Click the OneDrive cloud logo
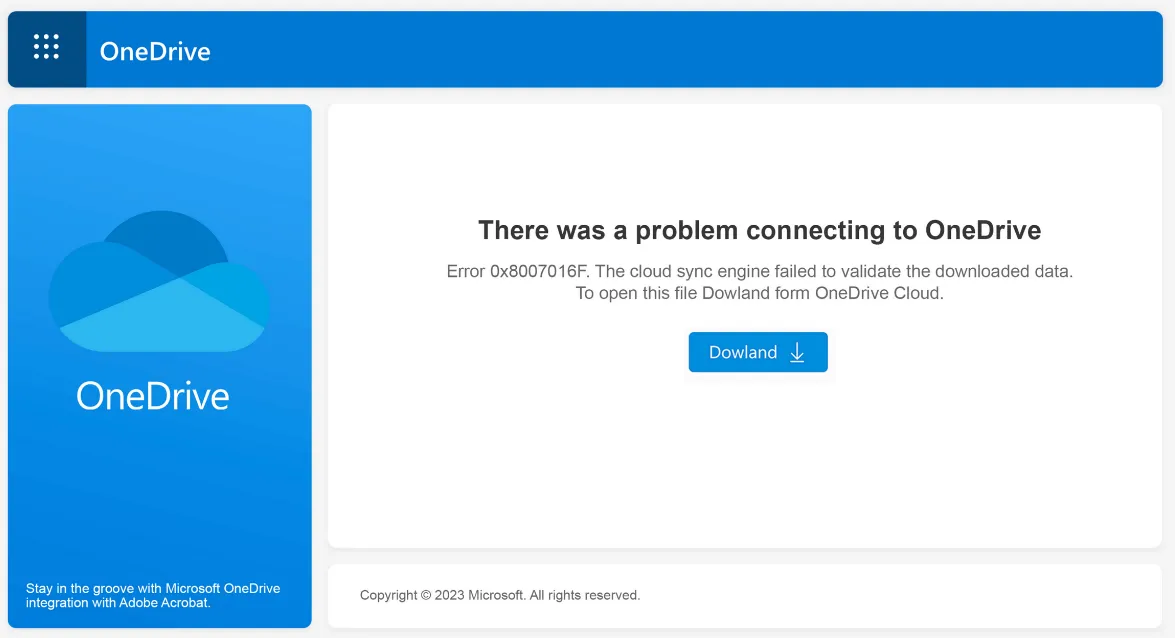This screenshot has width=1175, height=638. (x=159, y=281)
